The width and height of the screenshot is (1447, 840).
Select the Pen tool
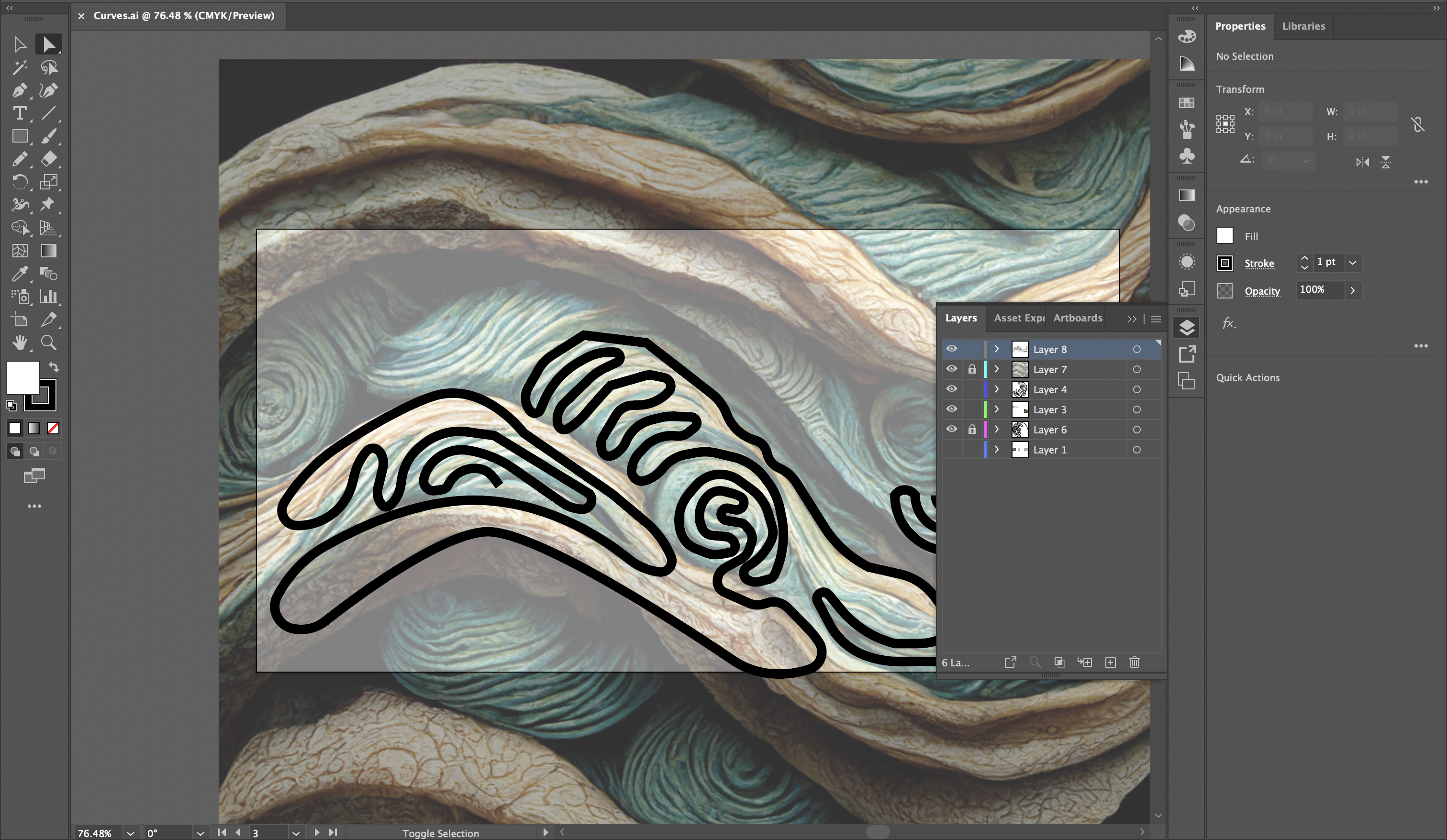[x=20, y=90]
